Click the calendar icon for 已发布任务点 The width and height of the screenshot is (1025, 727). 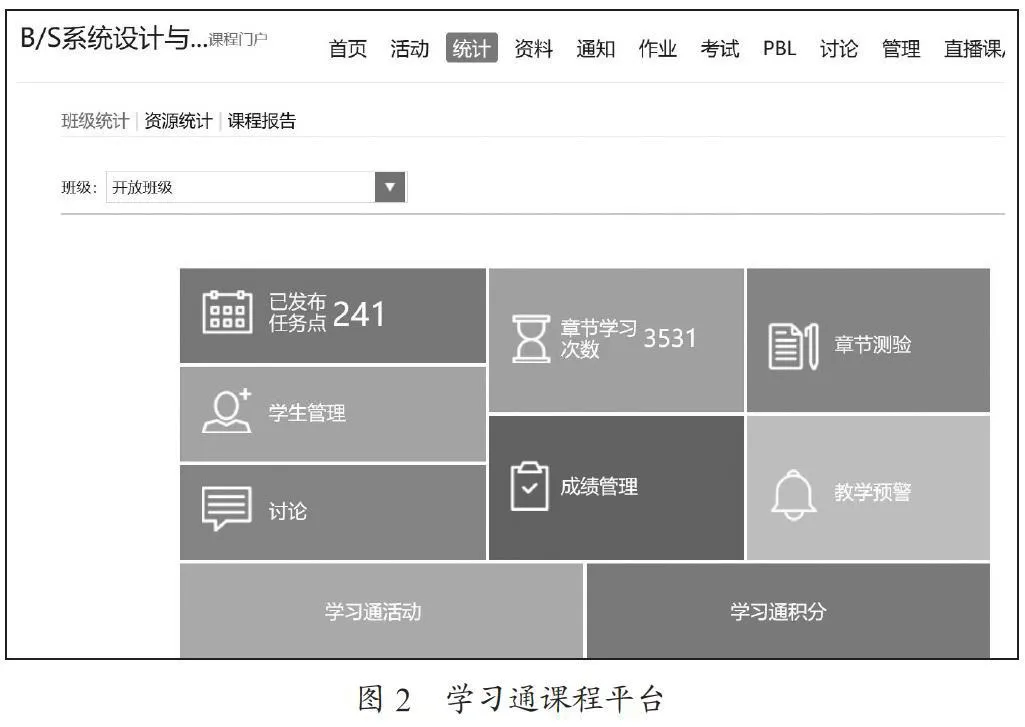[x=227, y=313]
